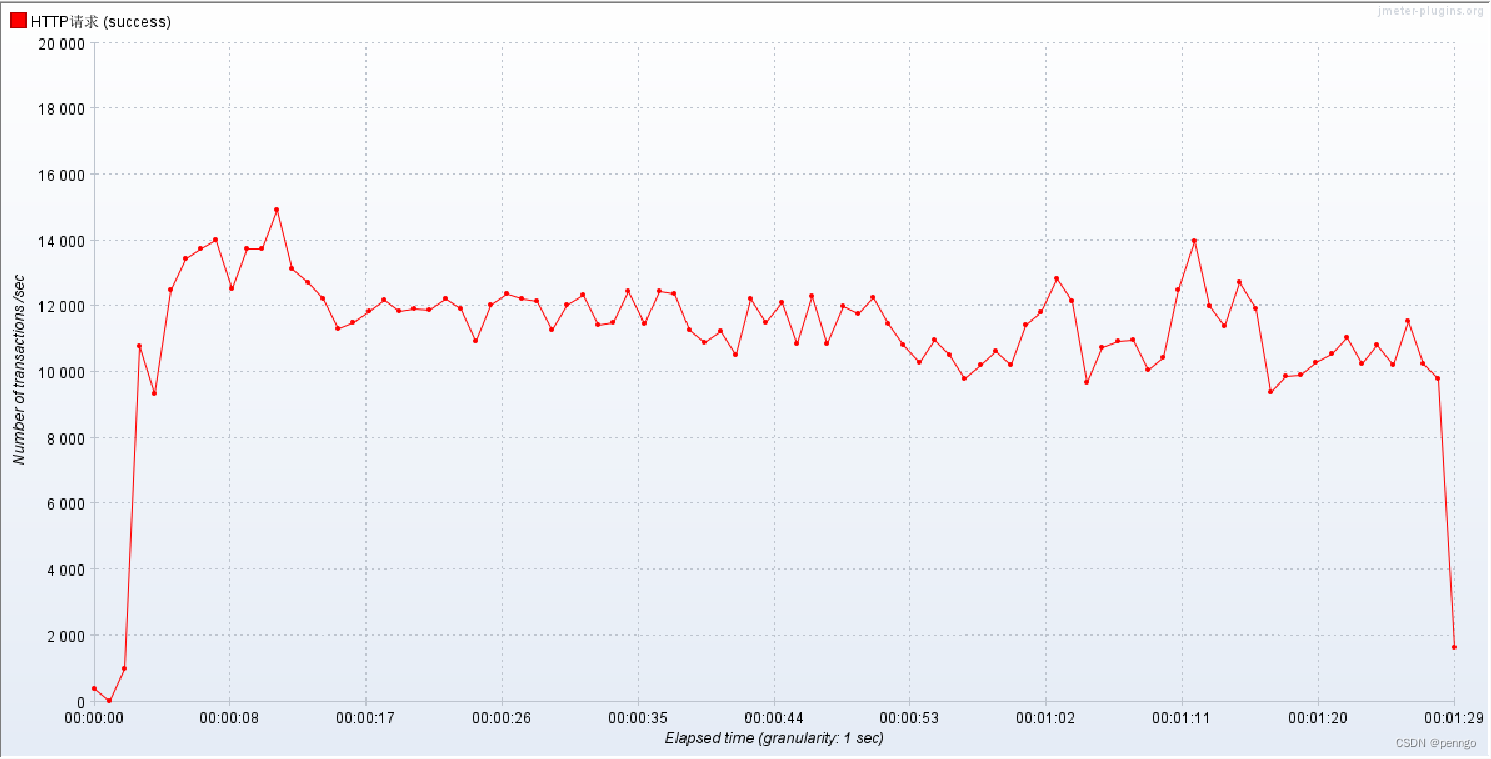Click the Y-axis label 16 000
The height and width of the screenshot is (759, 1491).
[x=64, y=175]
